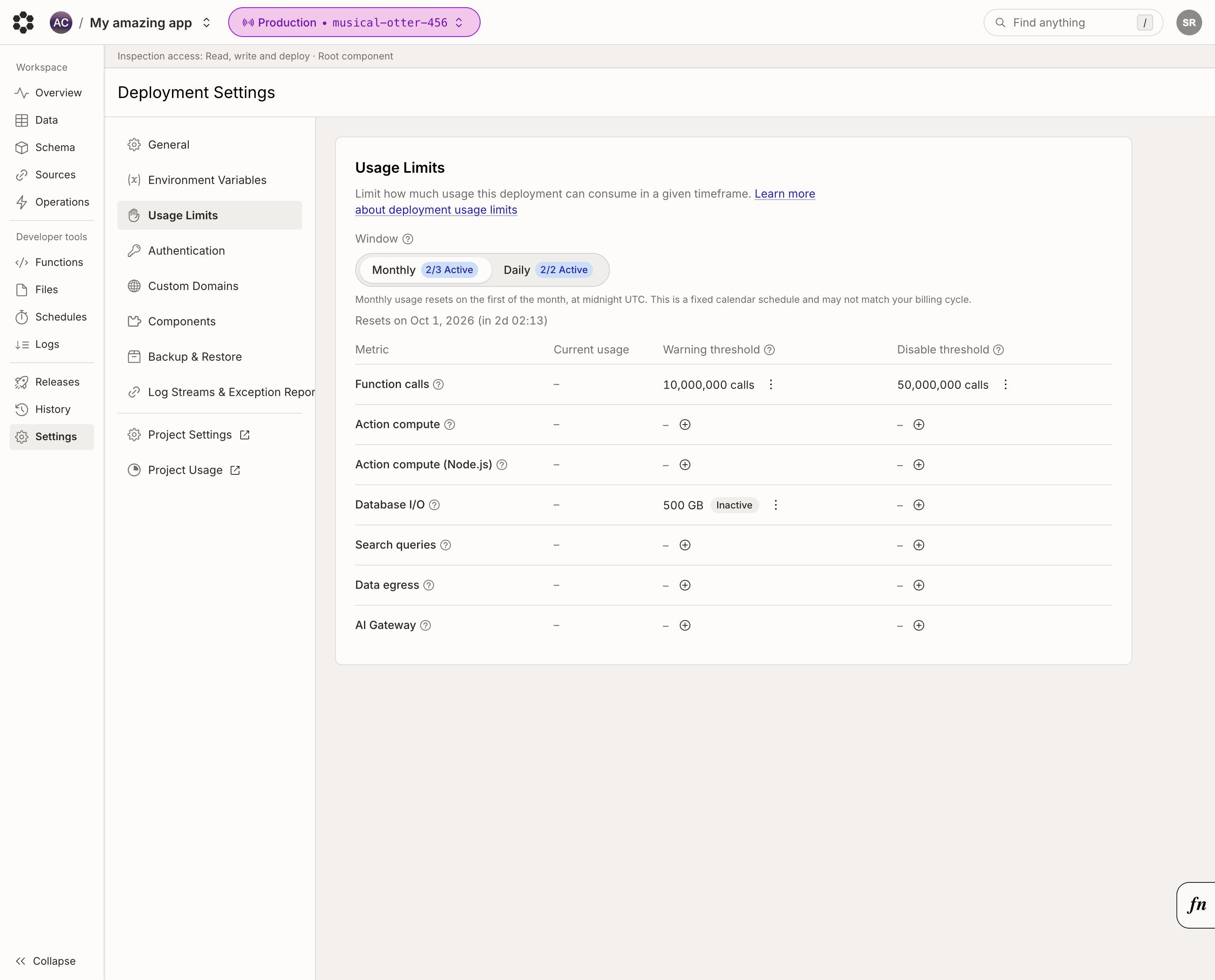Open Log Streams & Exception Reporting
Viewport: 1215px width, 980px height.
pyautogui.click(x=216, y=392)
